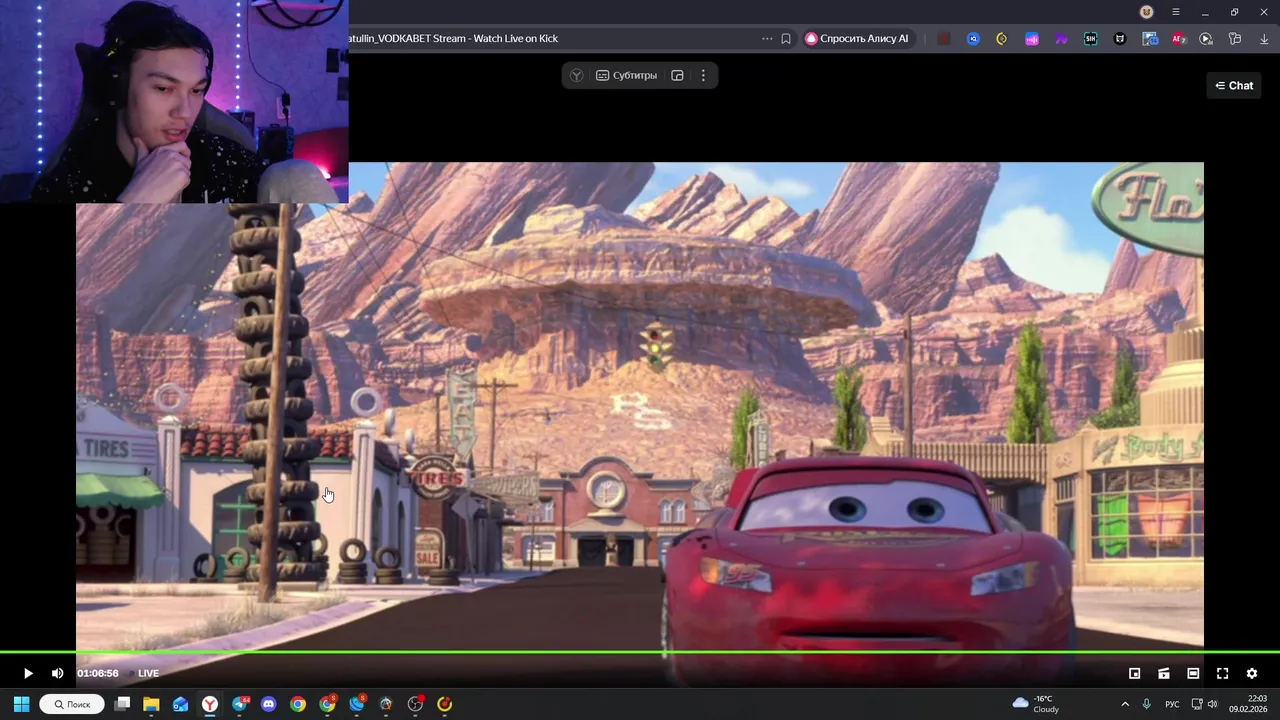Open the clip creation icon
The image size is (1280, 720).
click(x=1164, y=674)
